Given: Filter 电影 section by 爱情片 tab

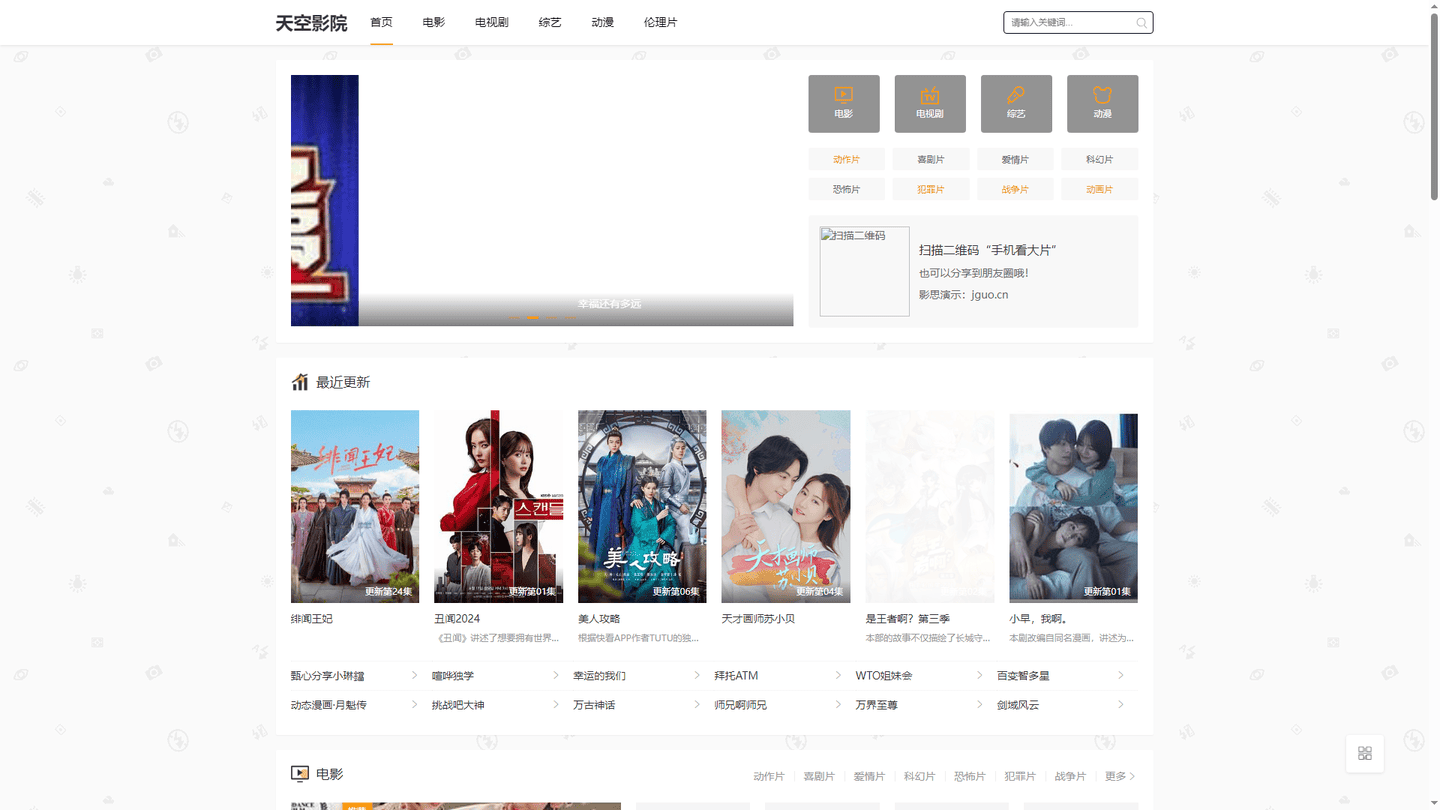Looking at the screenshot, I should (x=869, y=776).
